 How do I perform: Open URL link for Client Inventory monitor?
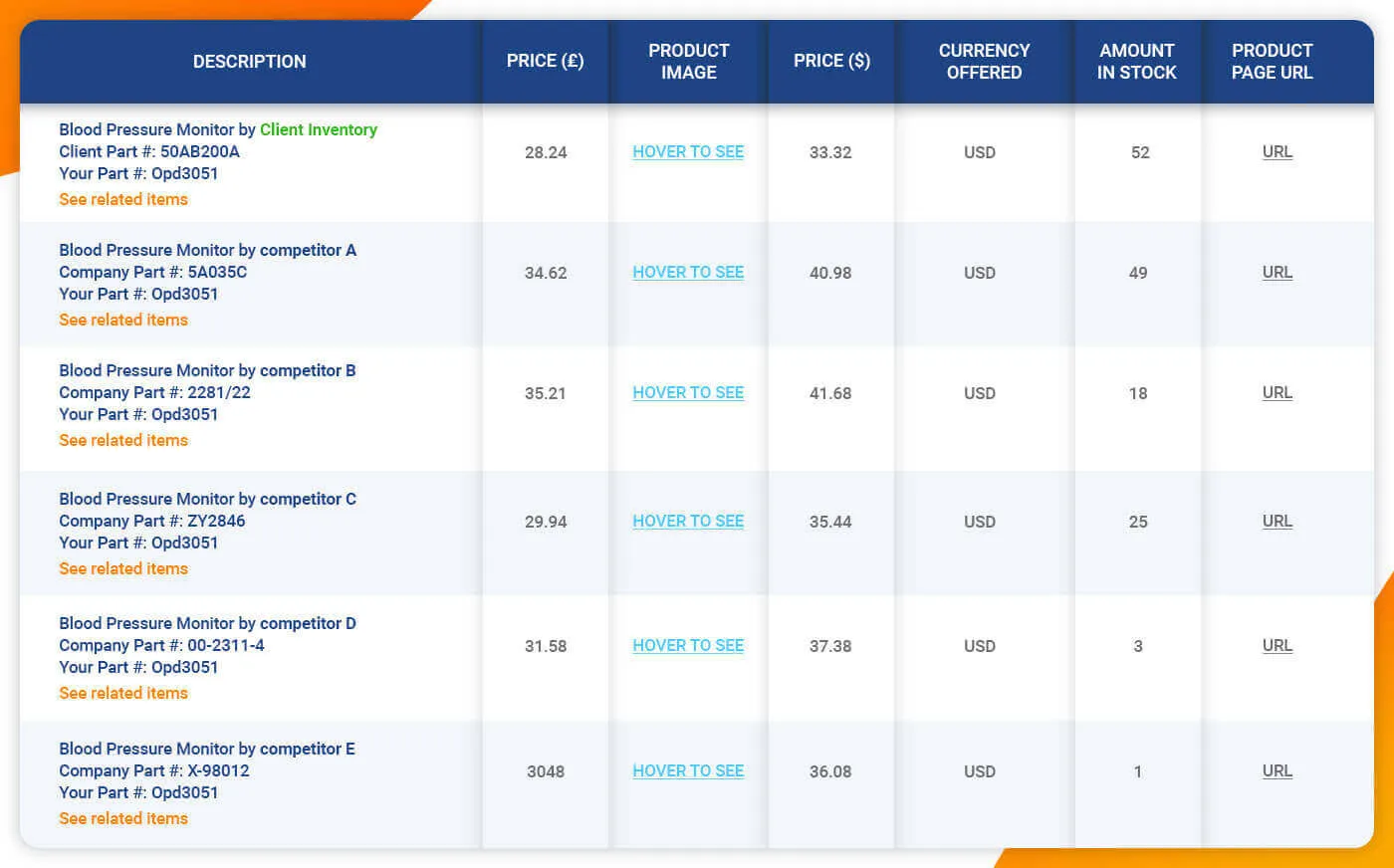click(x=1278, y=151)
